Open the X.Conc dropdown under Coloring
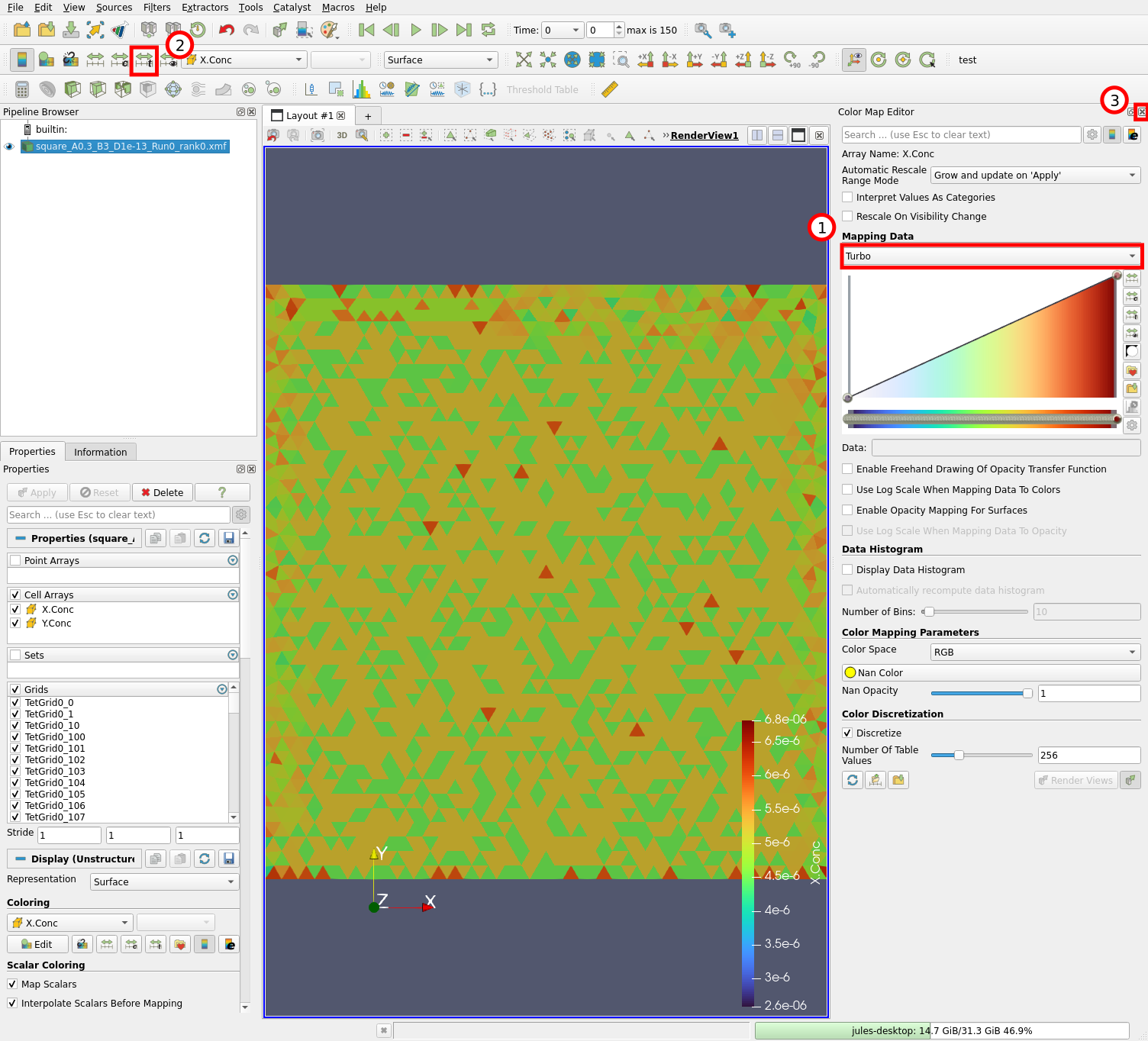The image size is (1148, 1041). (x=70, y=923)
